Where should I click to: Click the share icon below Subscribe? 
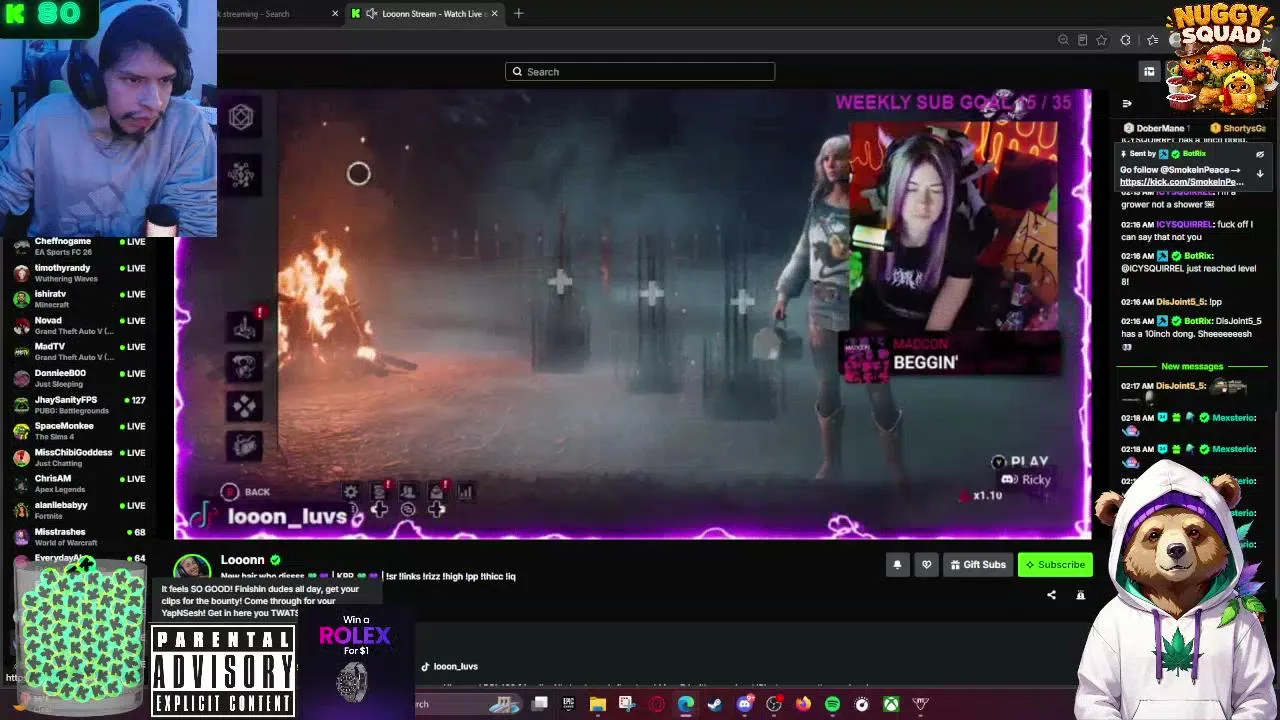click(1051, 595)
